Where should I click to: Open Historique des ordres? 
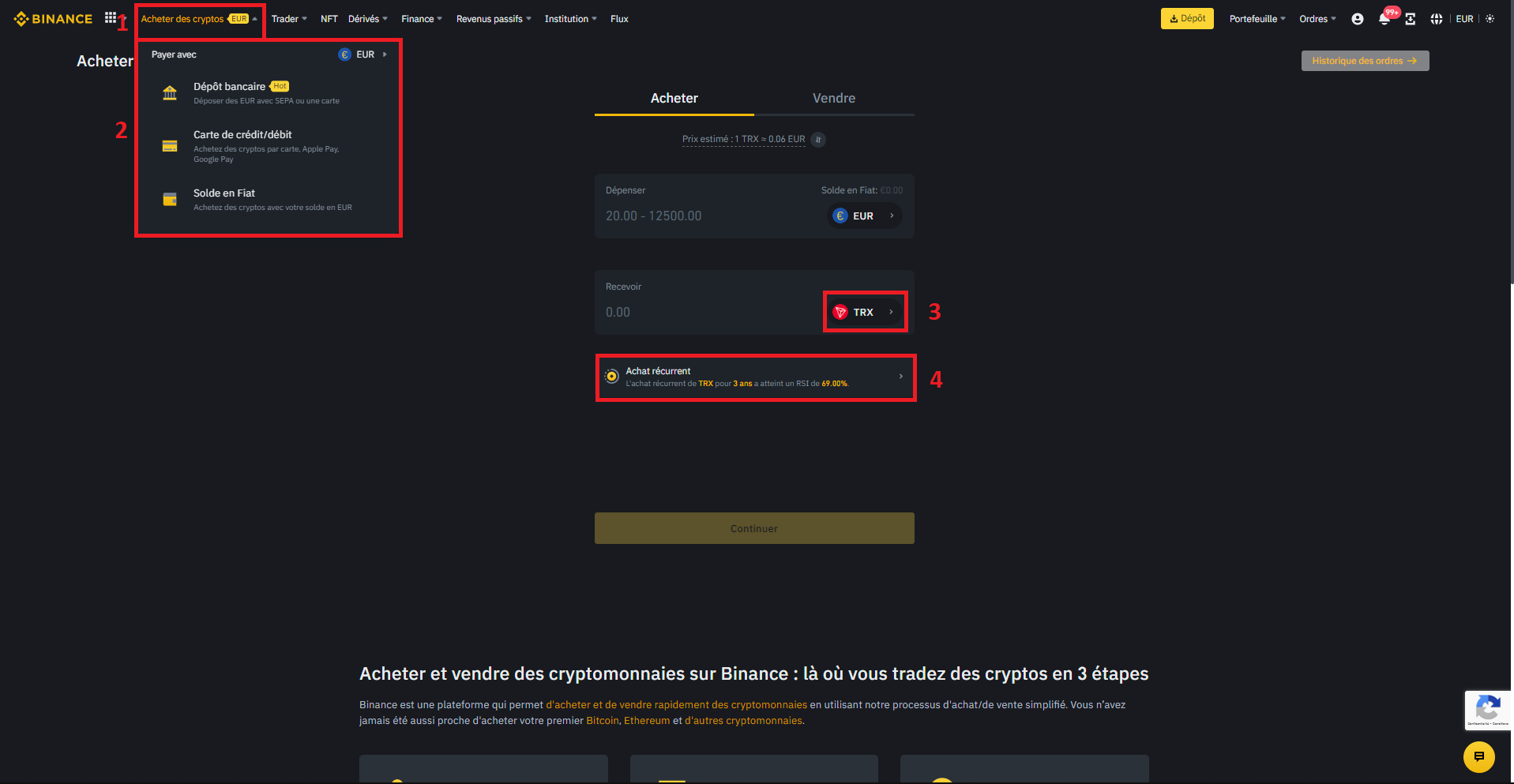tap(1365, 61)
